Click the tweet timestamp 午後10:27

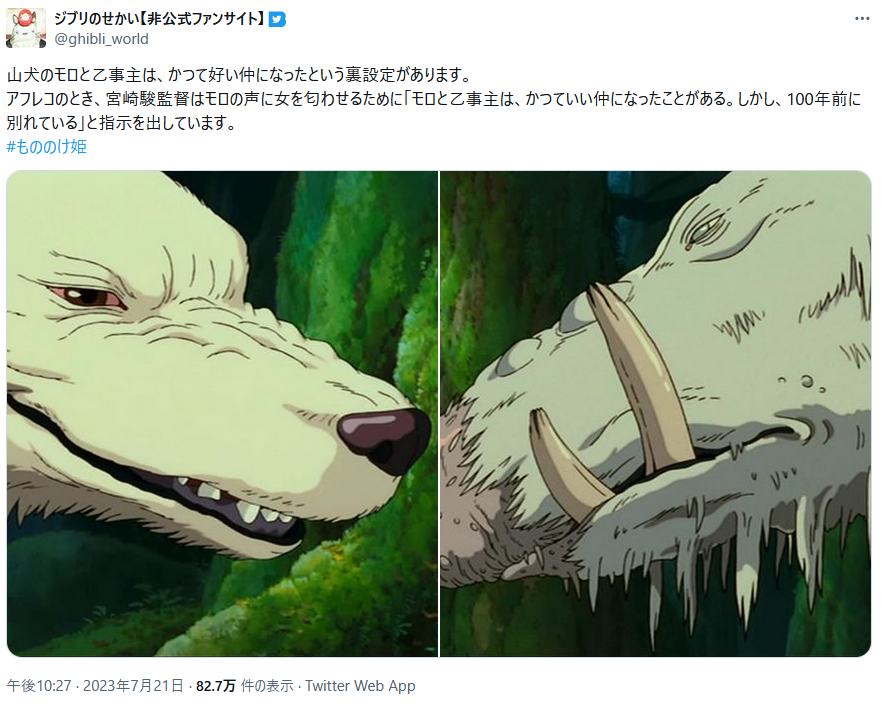point(39,686)
